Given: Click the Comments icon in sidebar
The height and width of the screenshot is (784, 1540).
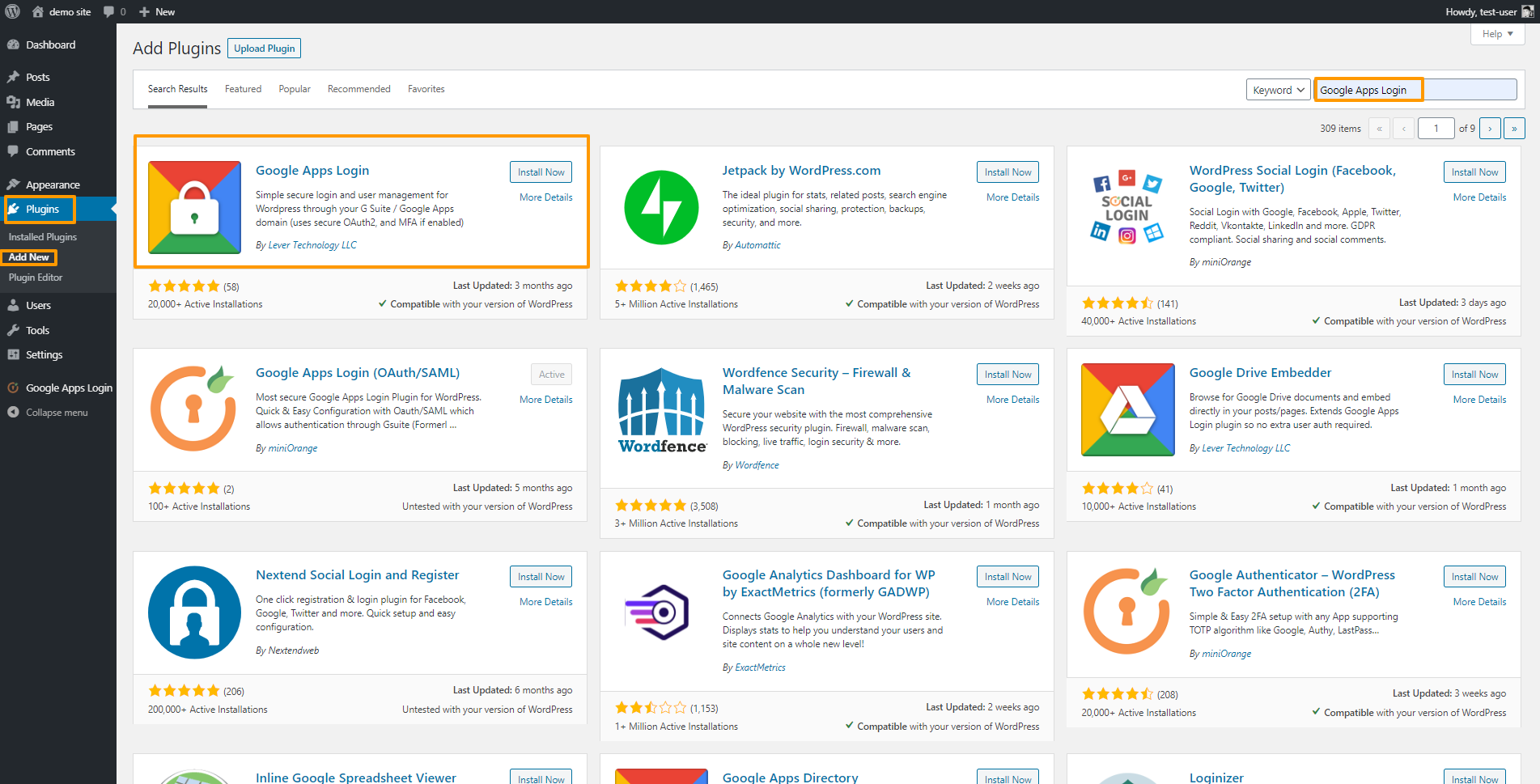Looking at the screenshot, I should (x=13, y=151).
